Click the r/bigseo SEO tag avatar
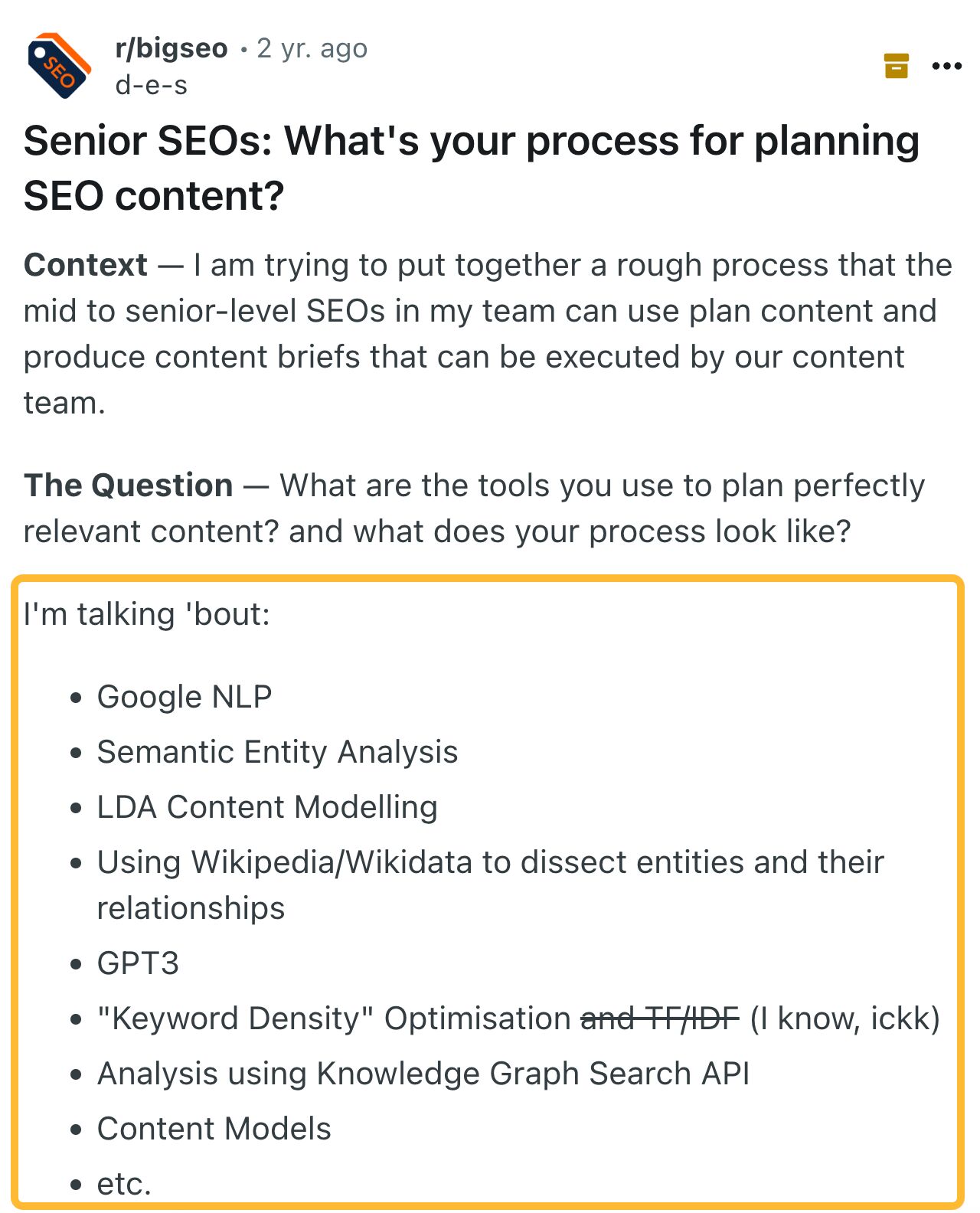 coord(59,67)
